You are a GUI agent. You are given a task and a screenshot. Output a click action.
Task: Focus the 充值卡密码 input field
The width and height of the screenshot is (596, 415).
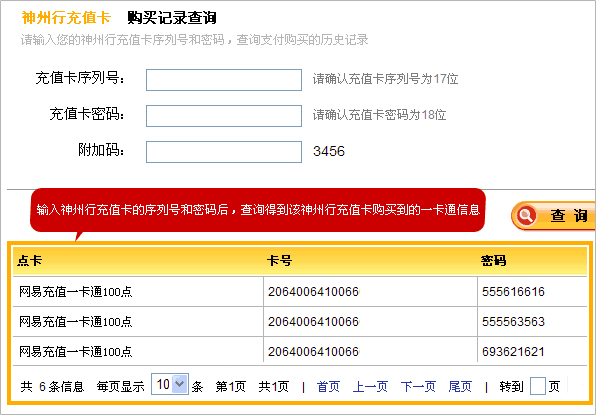pos(224,116)
